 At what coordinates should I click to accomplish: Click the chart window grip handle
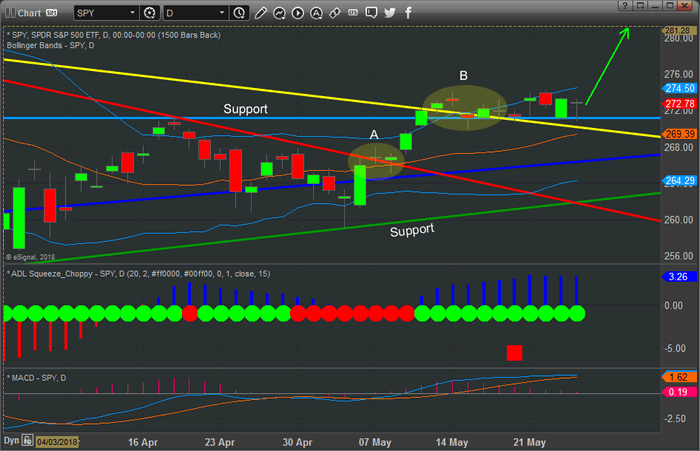[10, 13]
